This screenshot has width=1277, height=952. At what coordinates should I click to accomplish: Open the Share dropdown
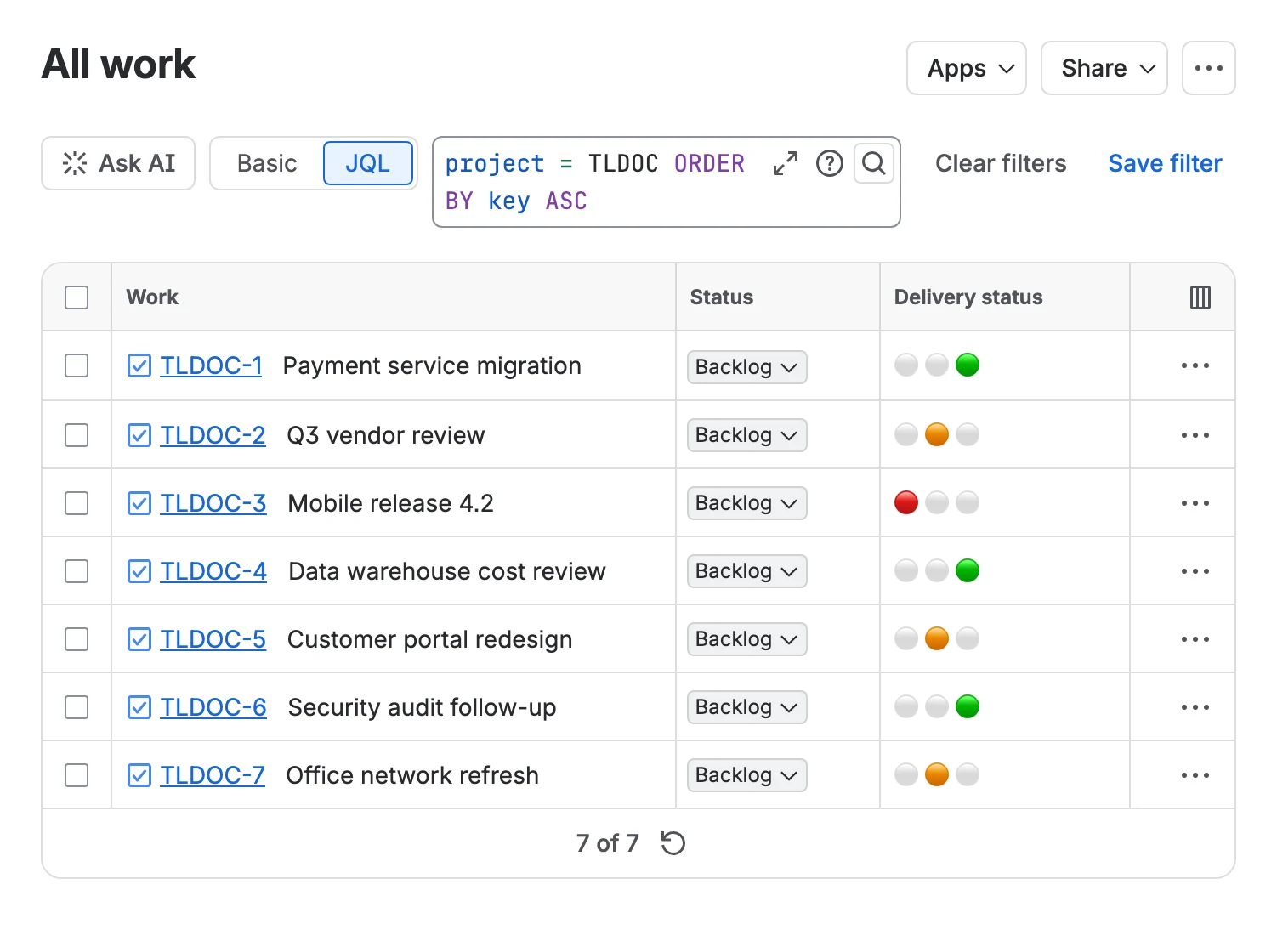(1104, 68)
